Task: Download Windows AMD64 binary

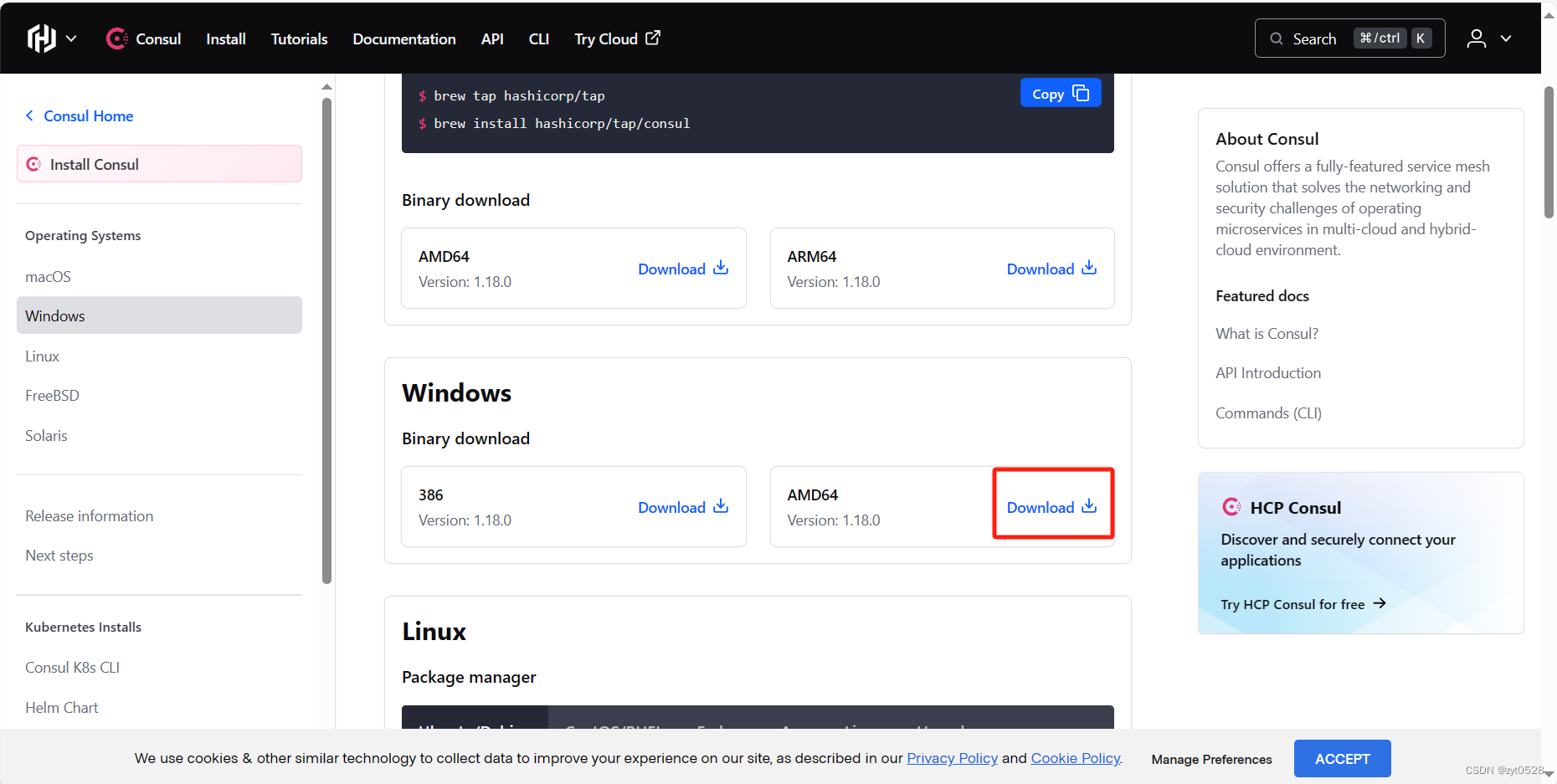Action: 1051,507
